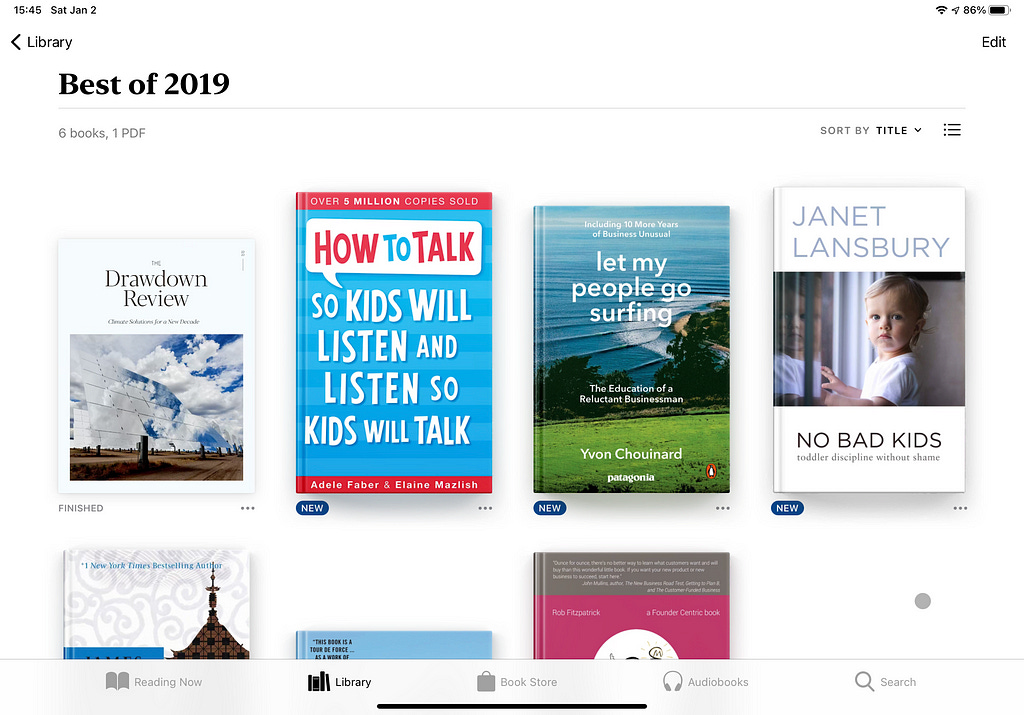Open more options for How To Talk book
Screen dimensions: 1024x715
point(485,508)
